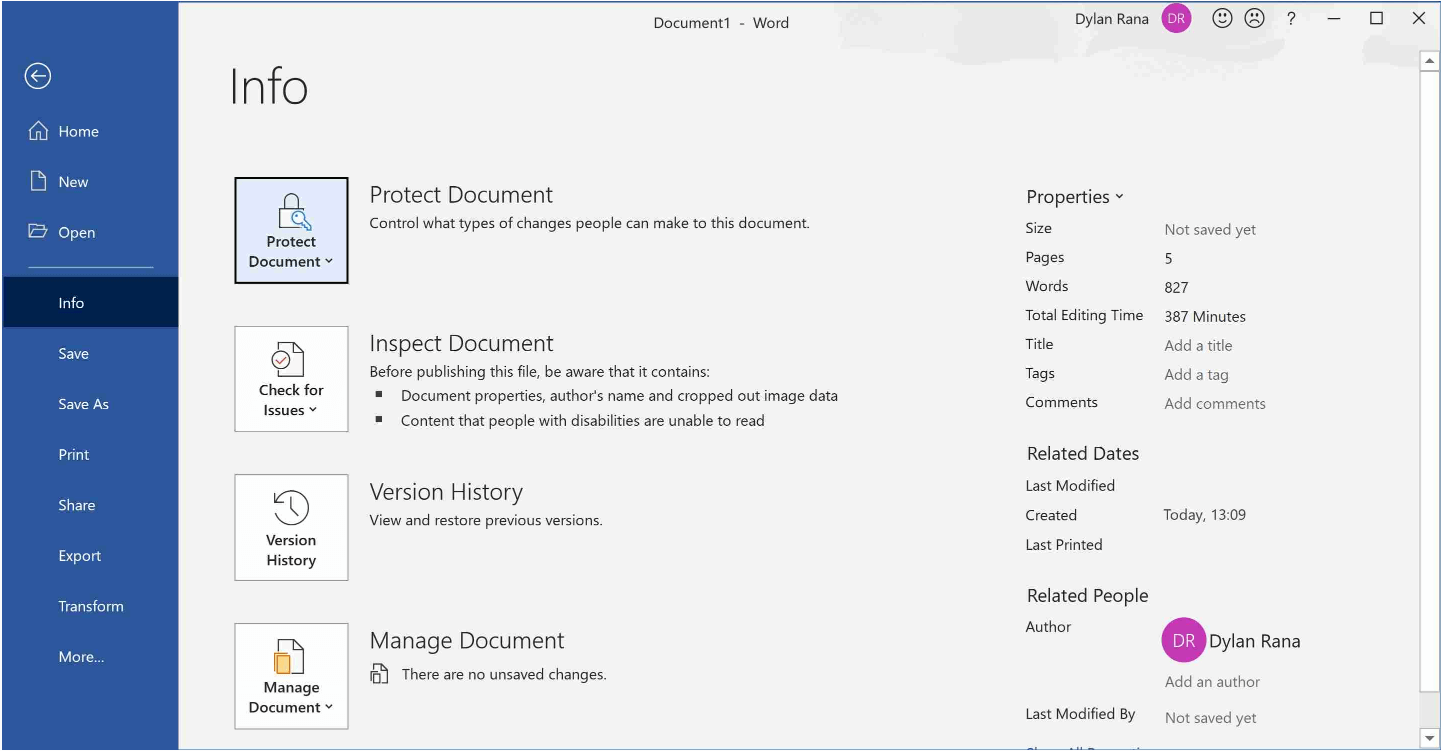
Task: Click the back arrow to exit Info
Action: coord(37,76)
